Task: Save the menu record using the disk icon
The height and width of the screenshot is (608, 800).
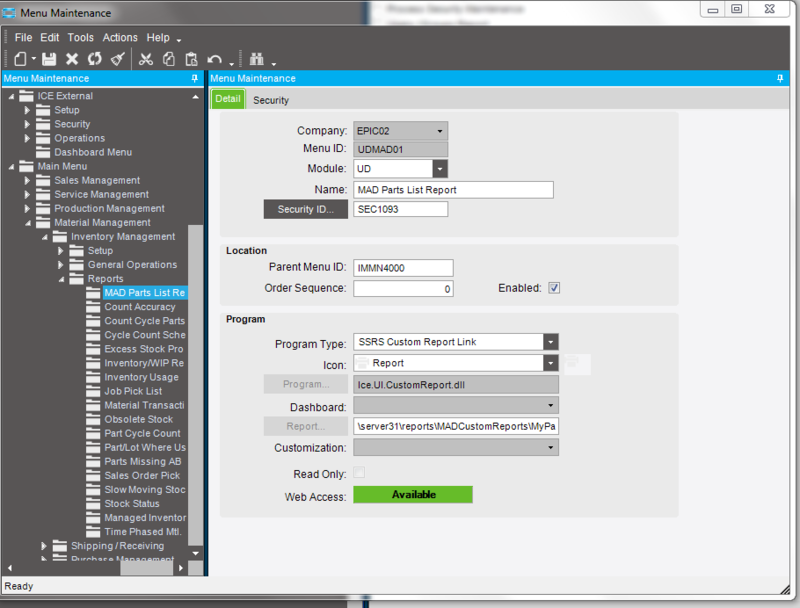Action: click(x=48, y=59)
